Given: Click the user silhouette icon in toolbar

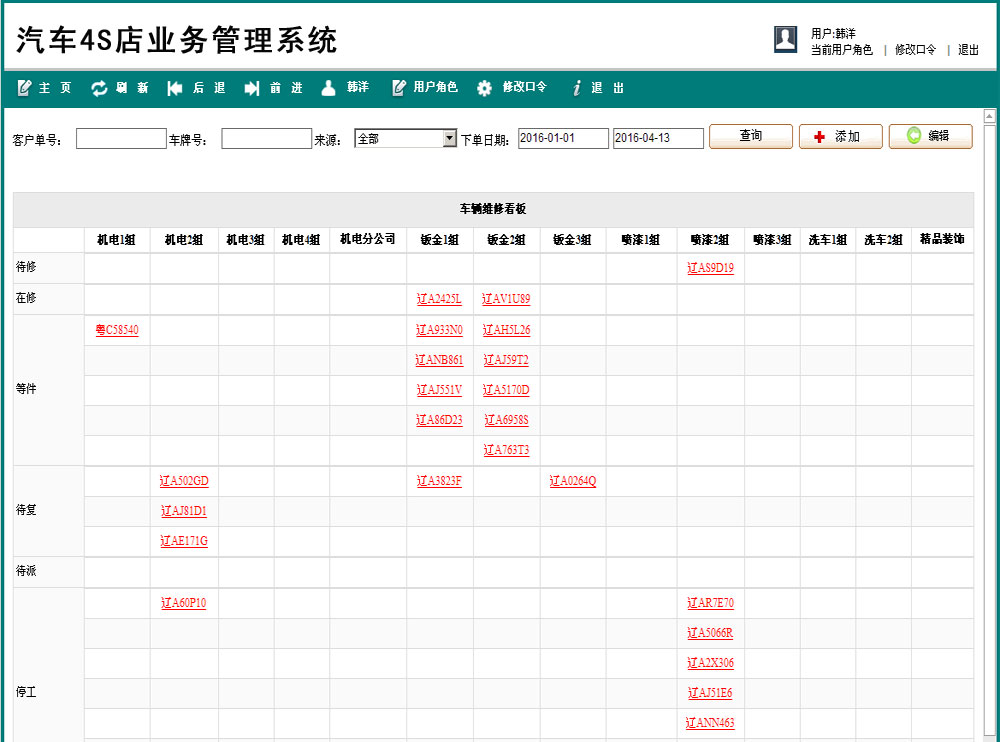Looking at the screenshot, I should point(328,88).
